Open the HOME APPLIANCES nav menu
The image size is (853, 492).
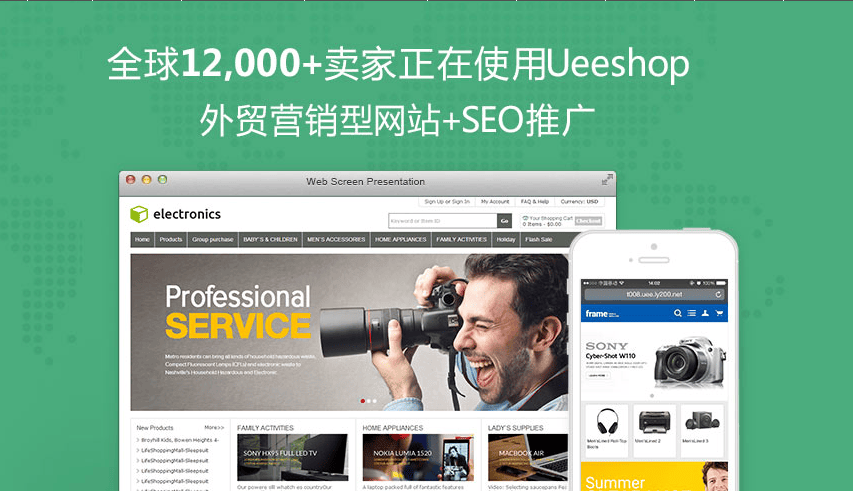(401, 240)
